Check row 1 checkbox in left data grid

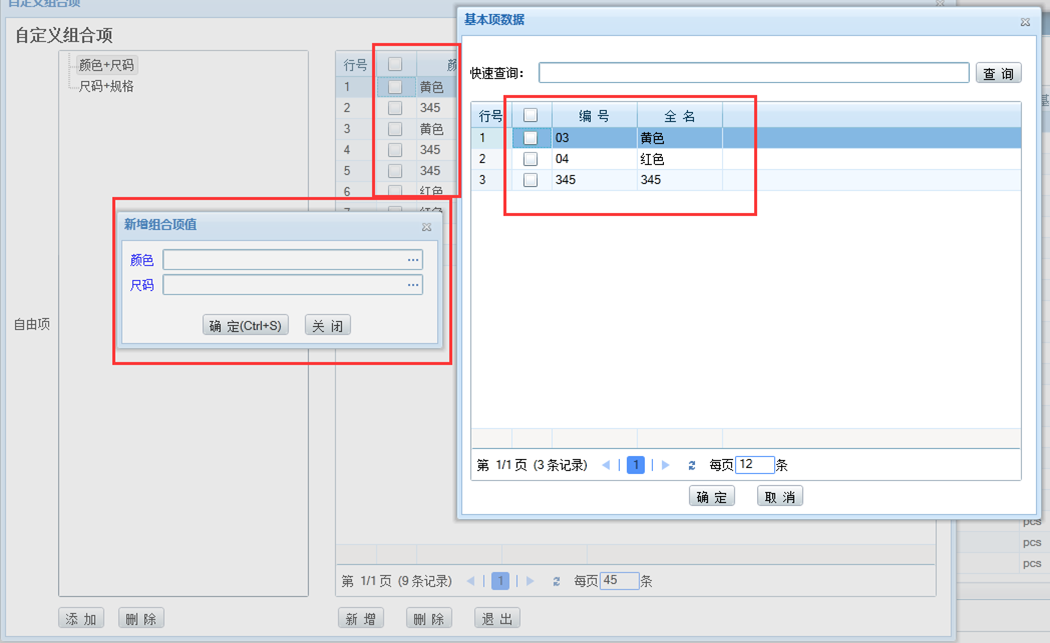point(395,86)
